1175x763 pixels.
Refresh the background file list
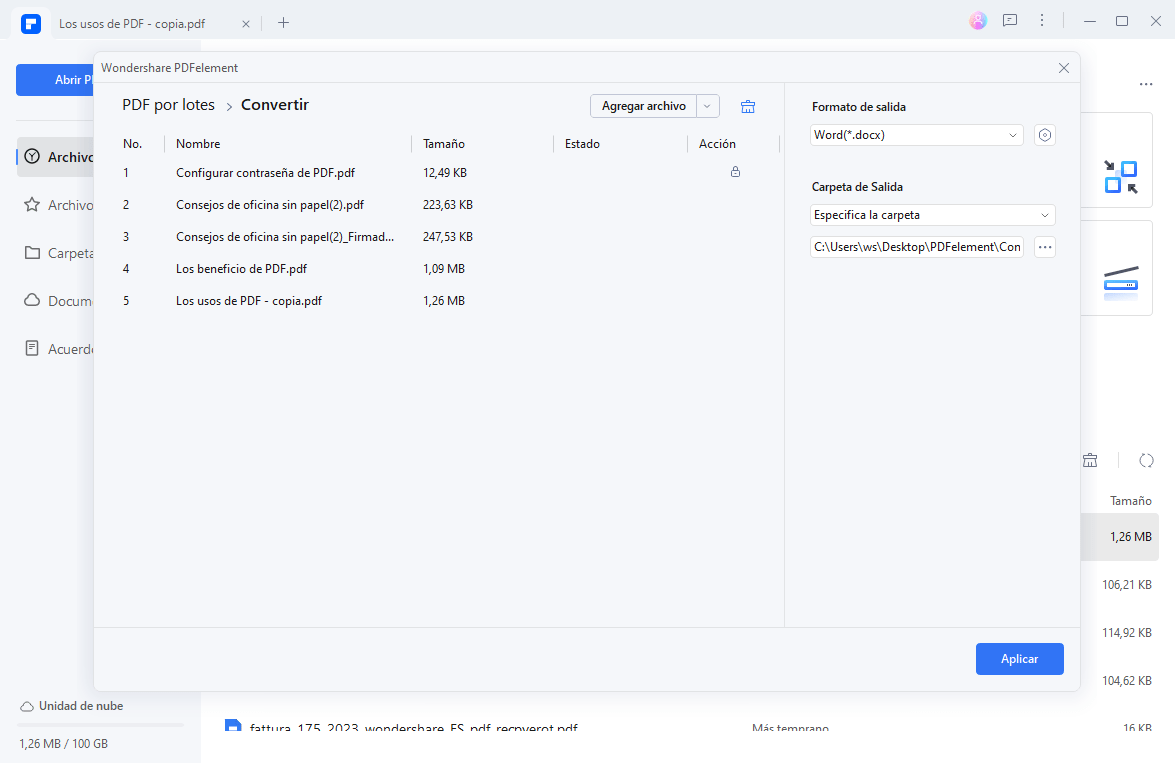(x=1147, y=460)
